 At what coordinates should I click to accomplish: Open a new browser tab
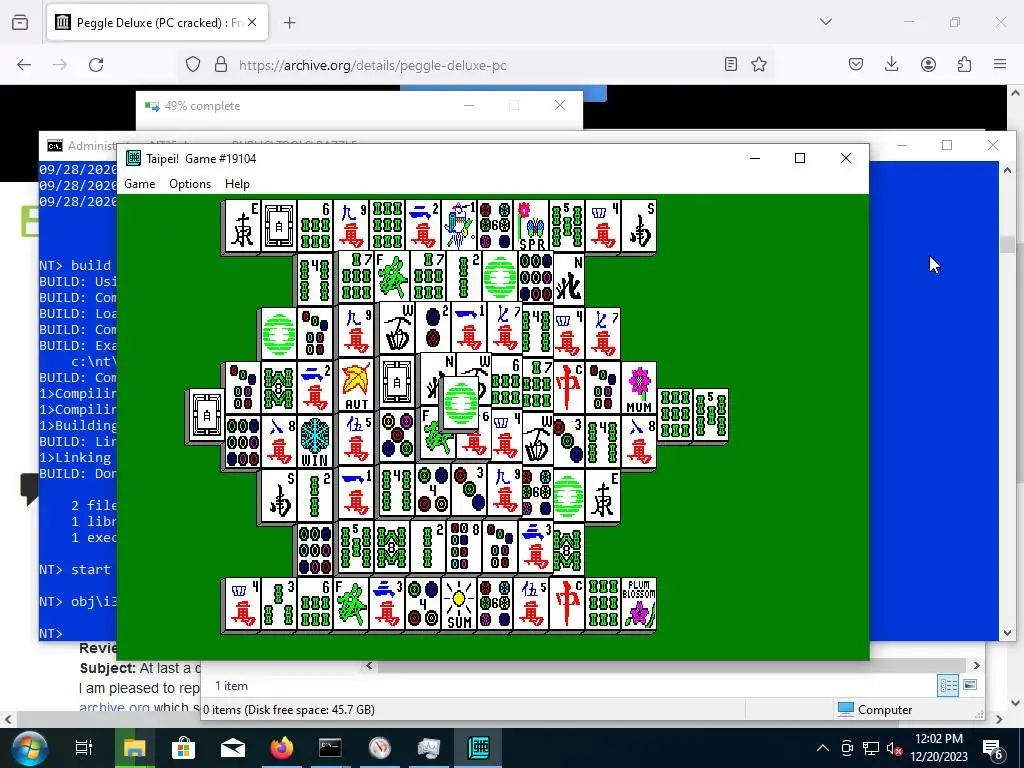290,23
